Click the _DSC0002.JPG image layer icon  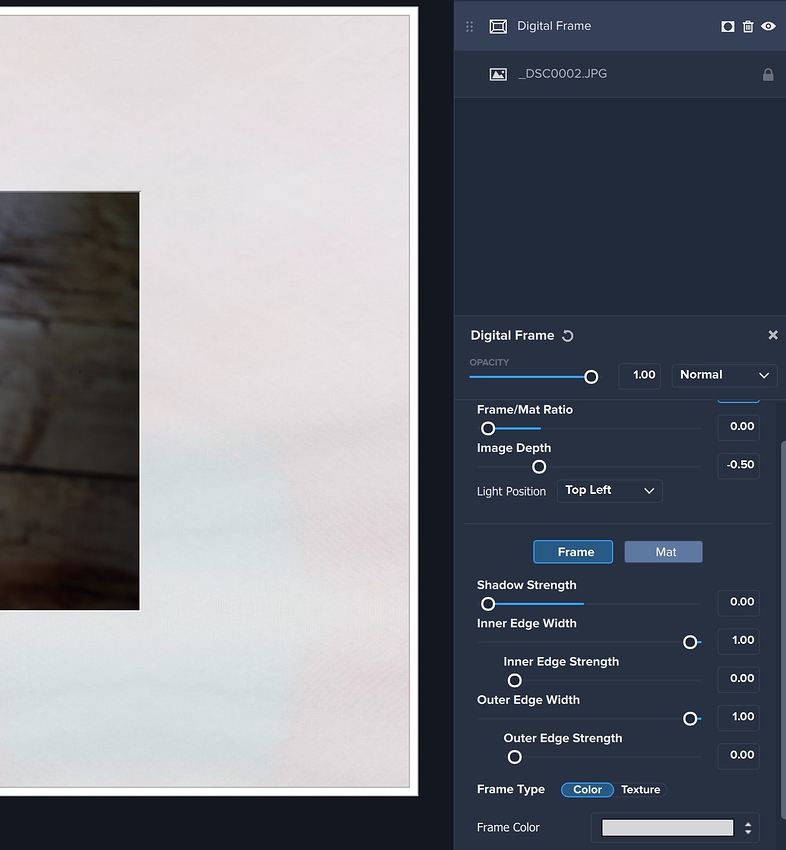(x=498, y=75)
